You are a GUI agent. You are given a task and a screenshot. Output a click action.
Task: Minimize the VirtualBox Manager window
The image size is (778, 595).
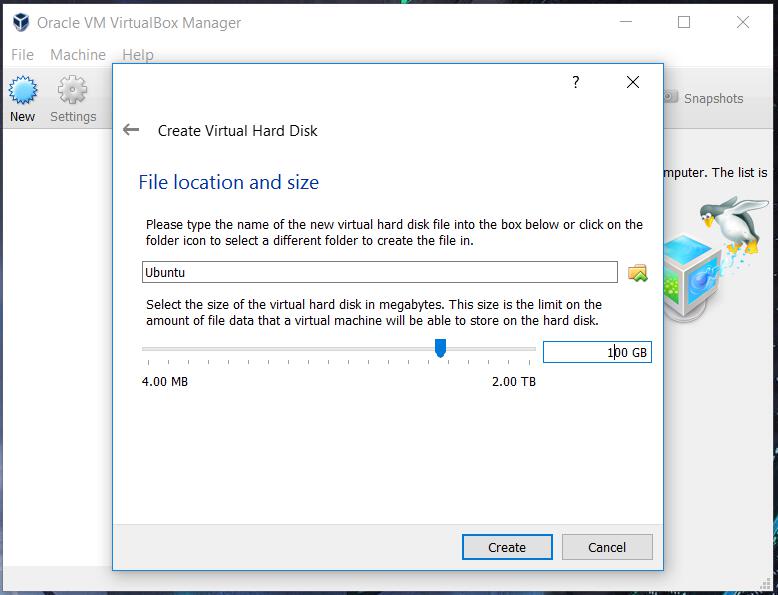point(626,22)
